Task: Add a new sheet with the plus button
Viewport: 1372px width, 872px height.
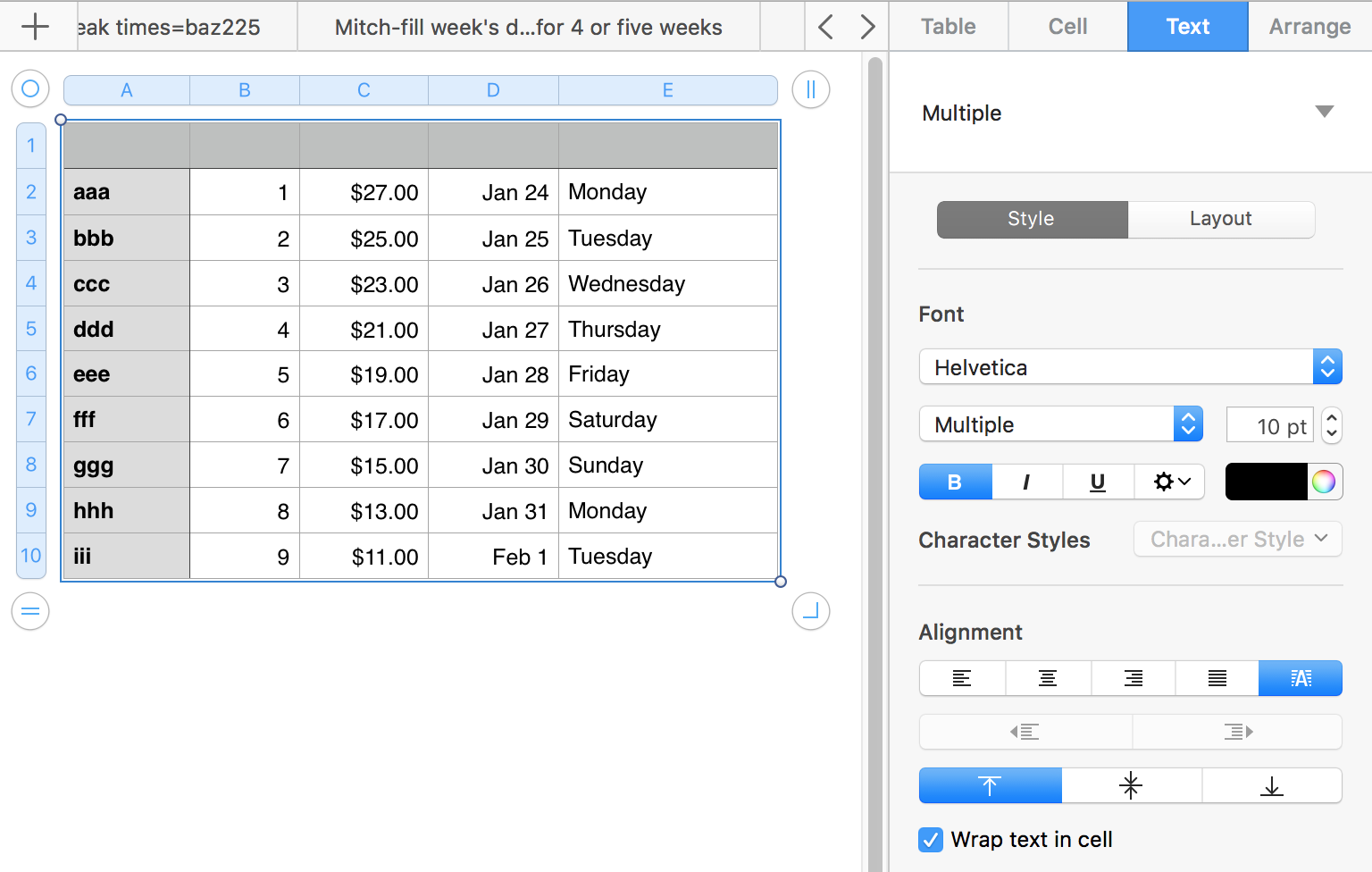Action: [x=37, y=26]
